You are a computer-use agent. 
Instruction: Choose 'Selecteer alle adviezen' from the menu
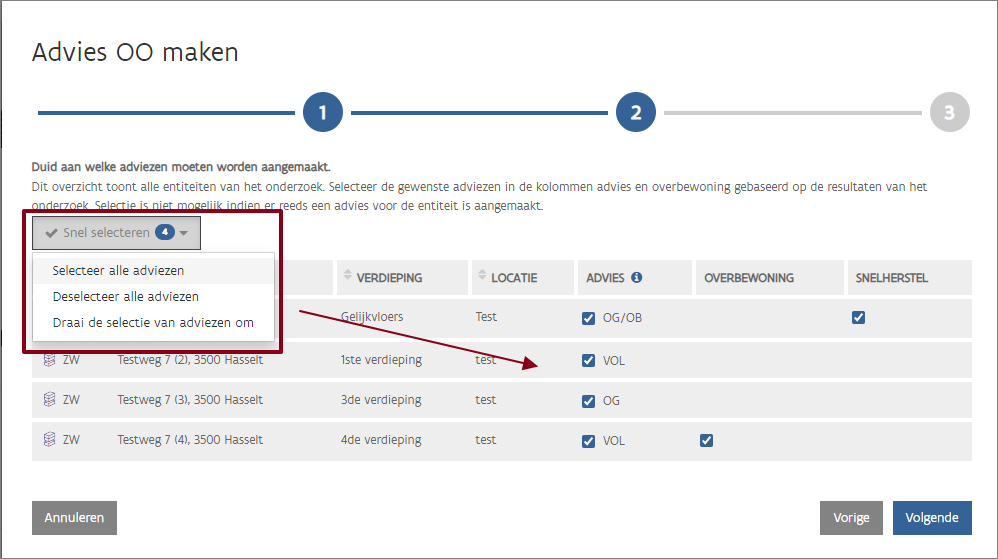click(118, 270)
